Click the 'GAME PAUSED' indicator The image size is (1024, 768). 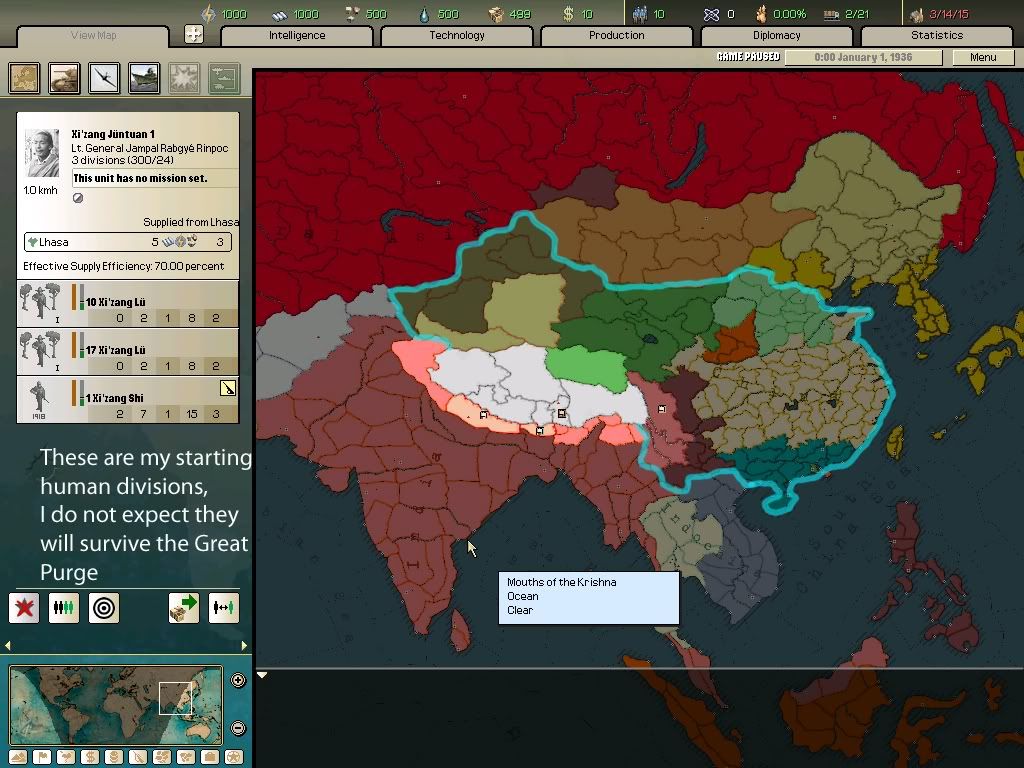click(748, 57)
